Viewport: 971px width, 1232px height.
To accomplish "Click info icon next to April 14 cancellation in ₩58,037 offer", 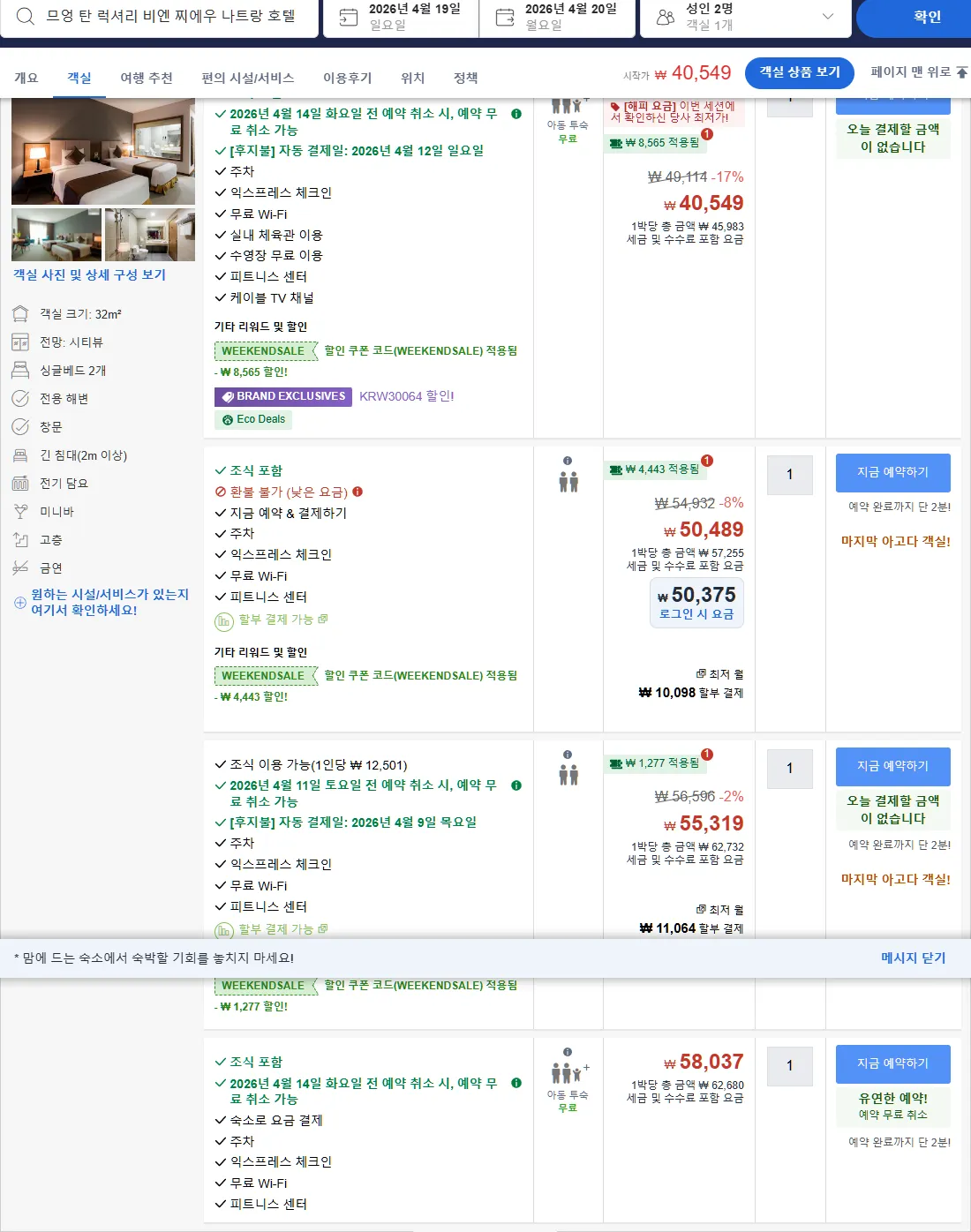I will [x=516, y=1084].
